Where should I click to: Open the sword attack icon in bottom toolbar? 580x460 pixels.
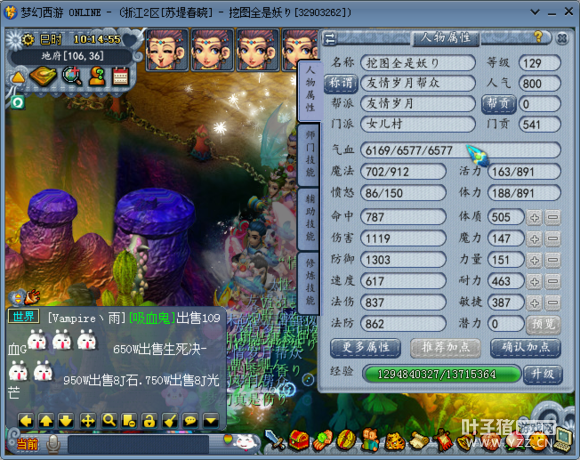click(274, 440)
